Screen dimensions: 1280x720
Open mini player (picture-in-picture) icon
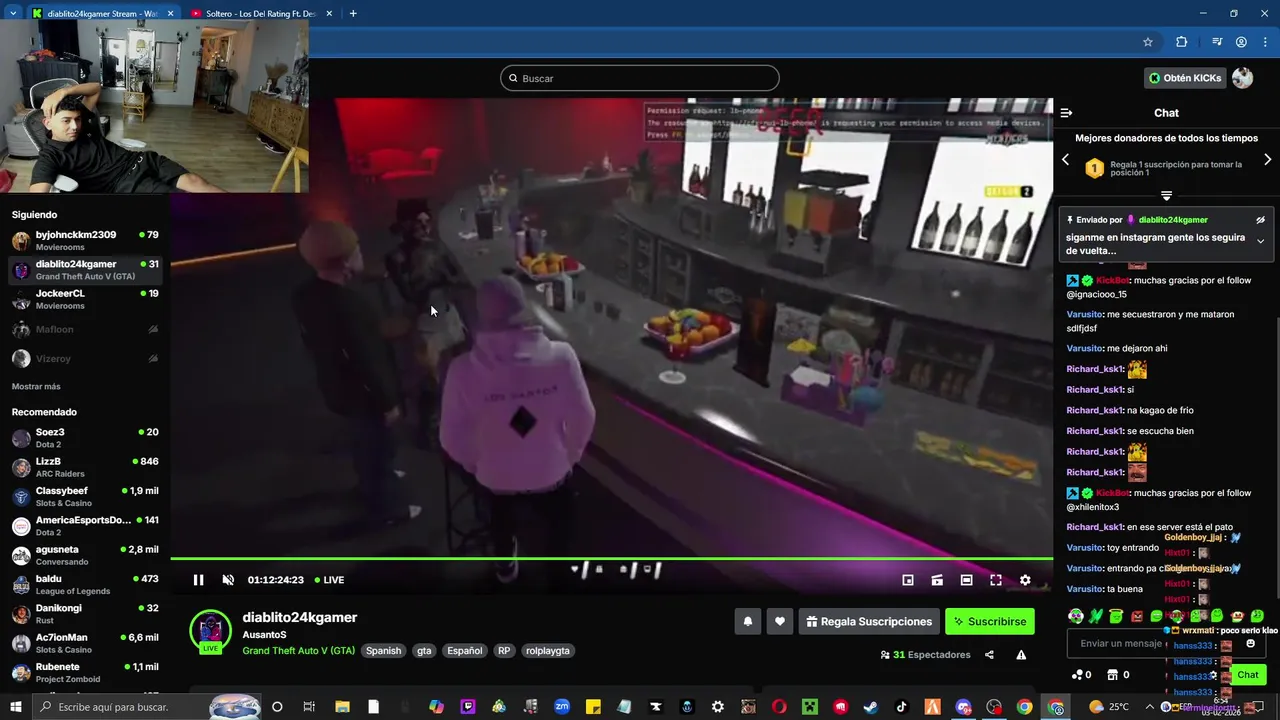coord(908,580)
